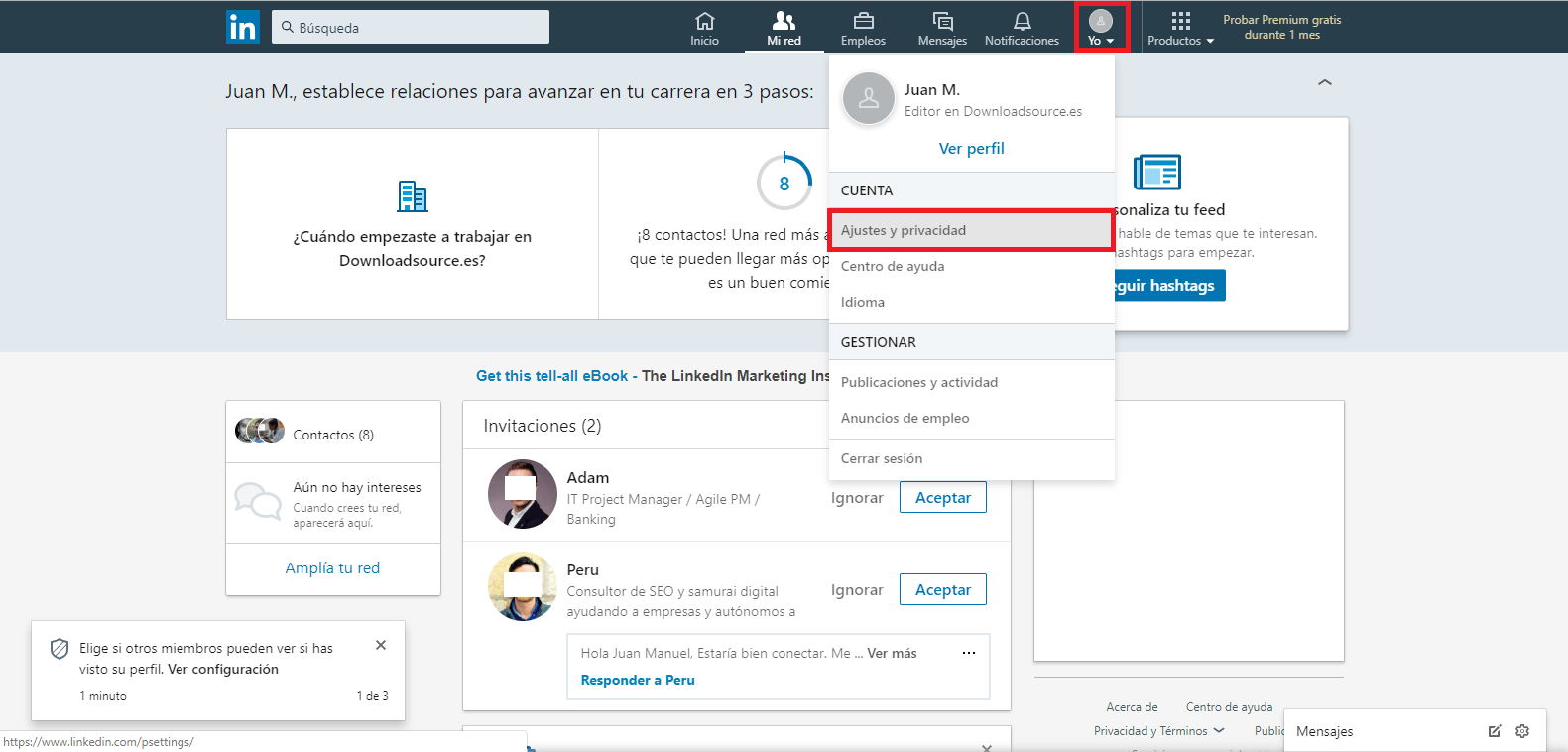
Task: Ignore Adam's invitation
Action: coord(857,498)
